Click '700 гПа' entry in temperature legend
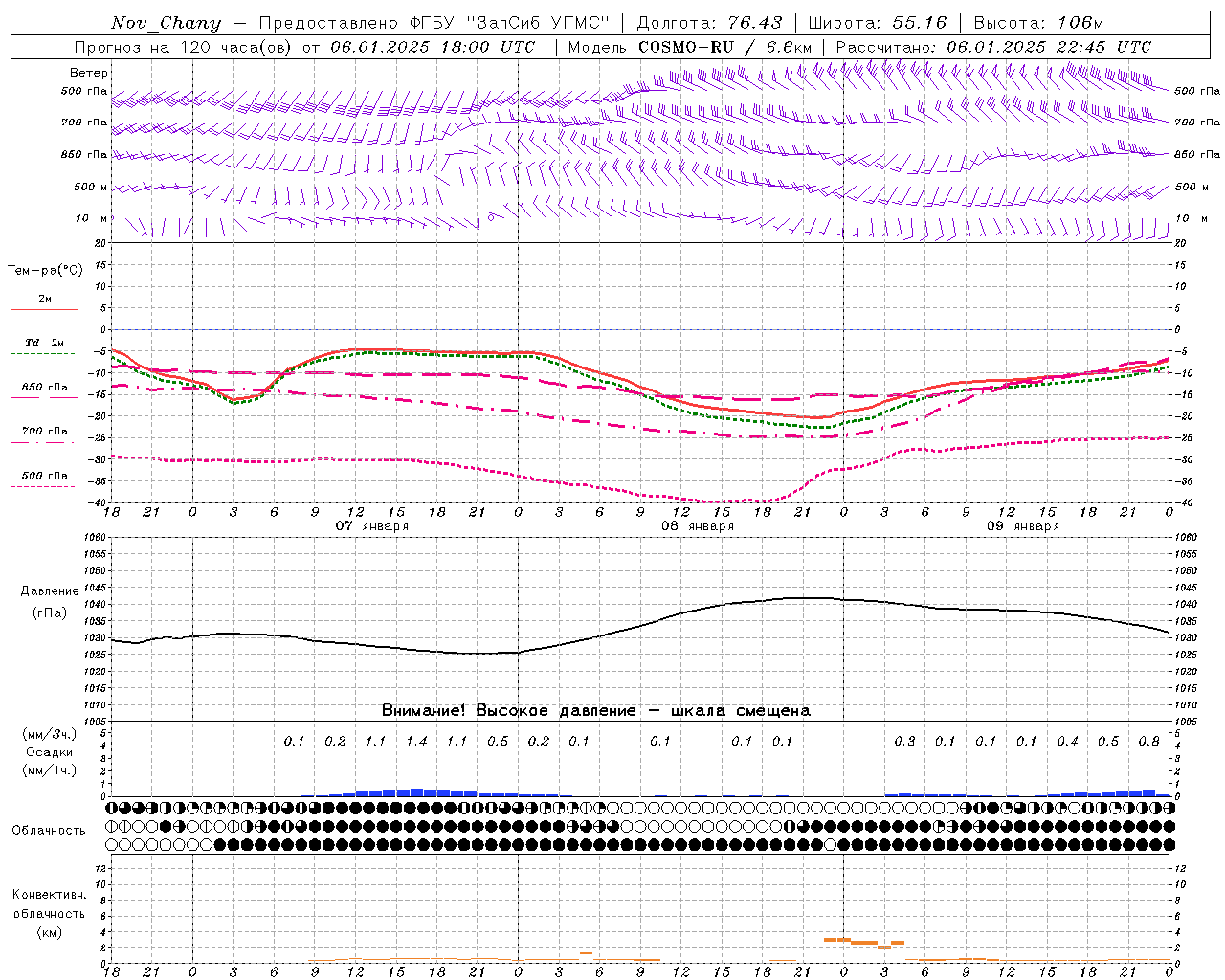Image resolution: width=1225 pixels, height=980 pixels. click(45, 431)
